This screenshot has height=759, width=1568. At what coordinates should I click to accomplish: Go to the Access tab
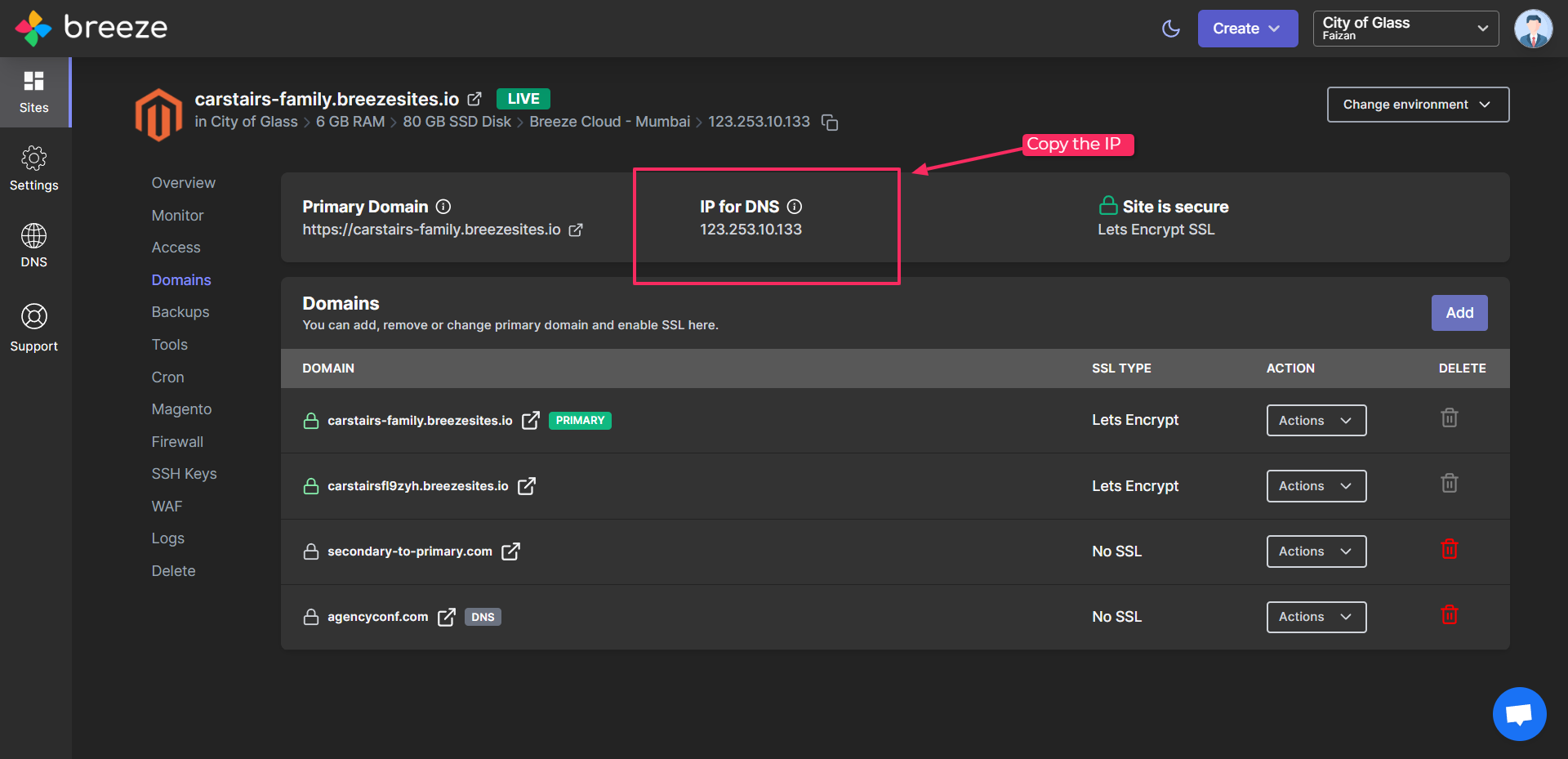(x=176, y=248)
